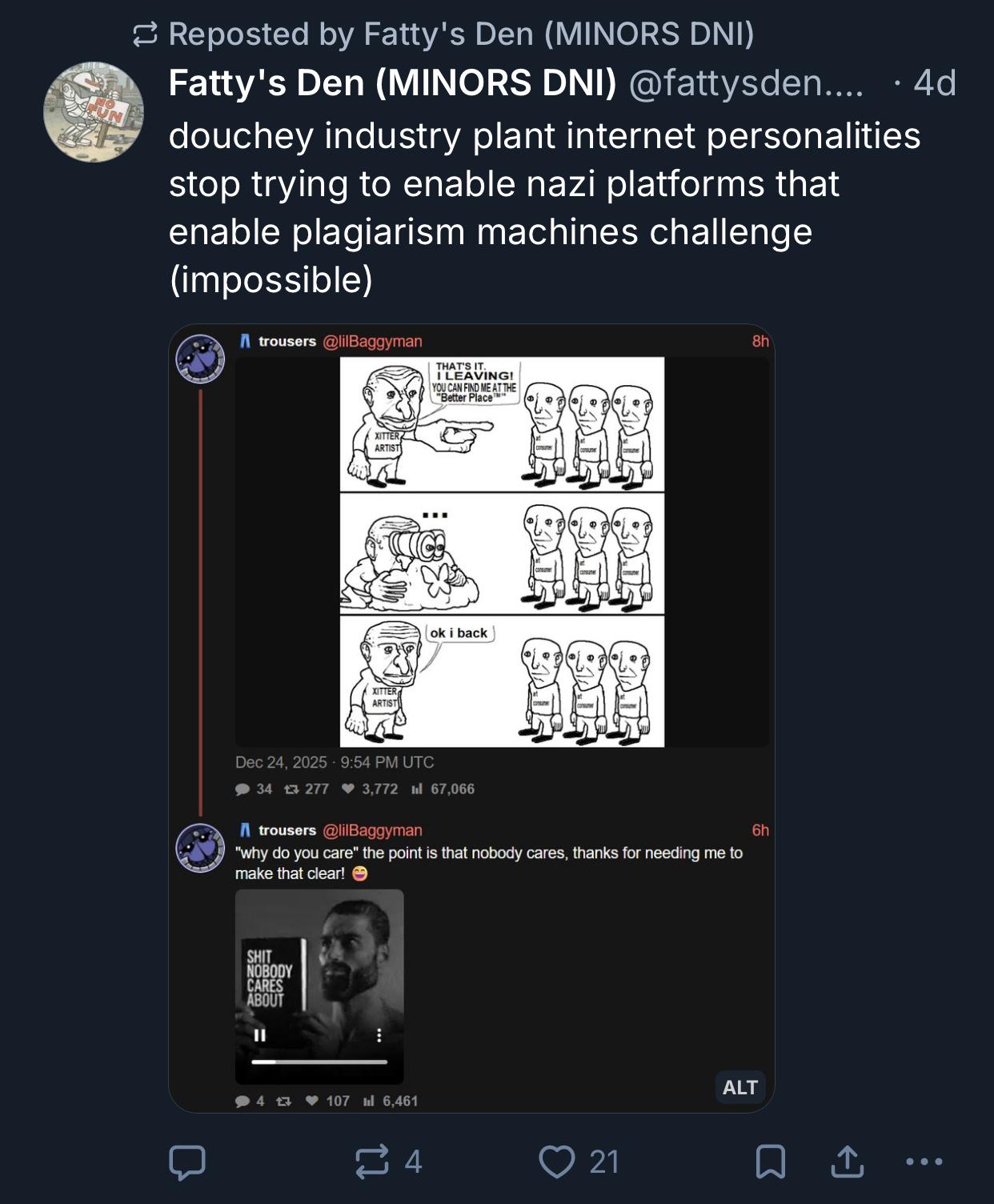This screenshot has height=1204, width=994.
Task: Open the Xitter Artist comic image
Action: click(502, 552)
